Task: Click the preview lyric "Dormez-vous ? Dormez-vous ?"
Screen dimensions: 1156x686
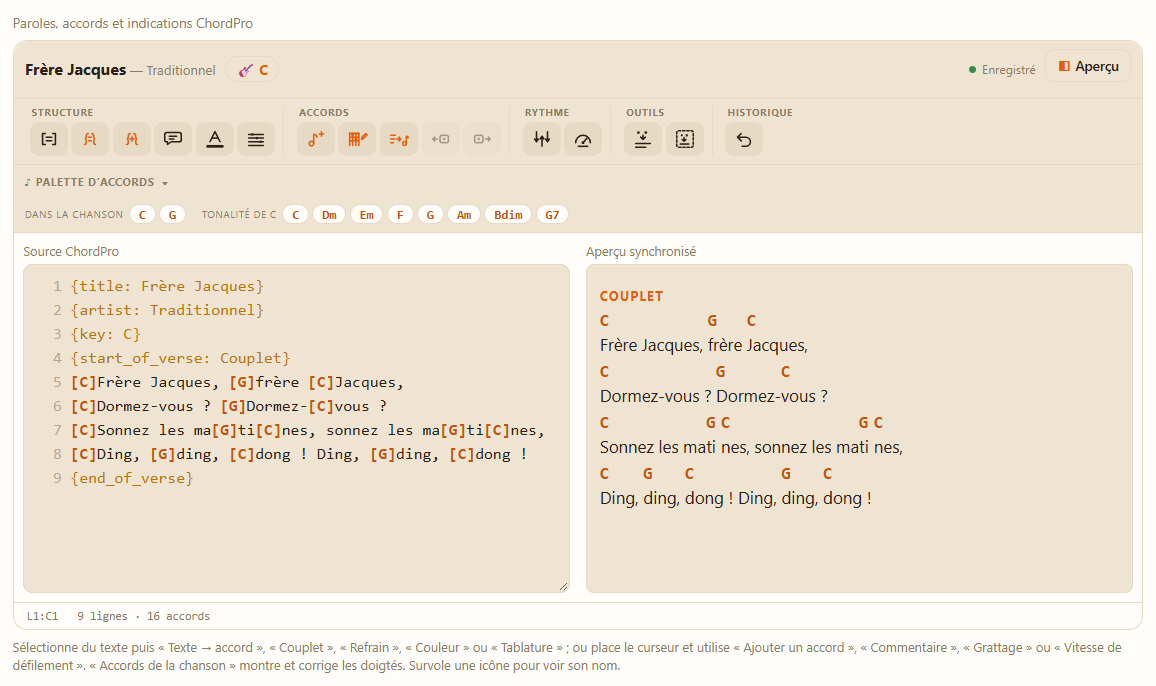Action: pyautogui.click(x=714, y=396)
